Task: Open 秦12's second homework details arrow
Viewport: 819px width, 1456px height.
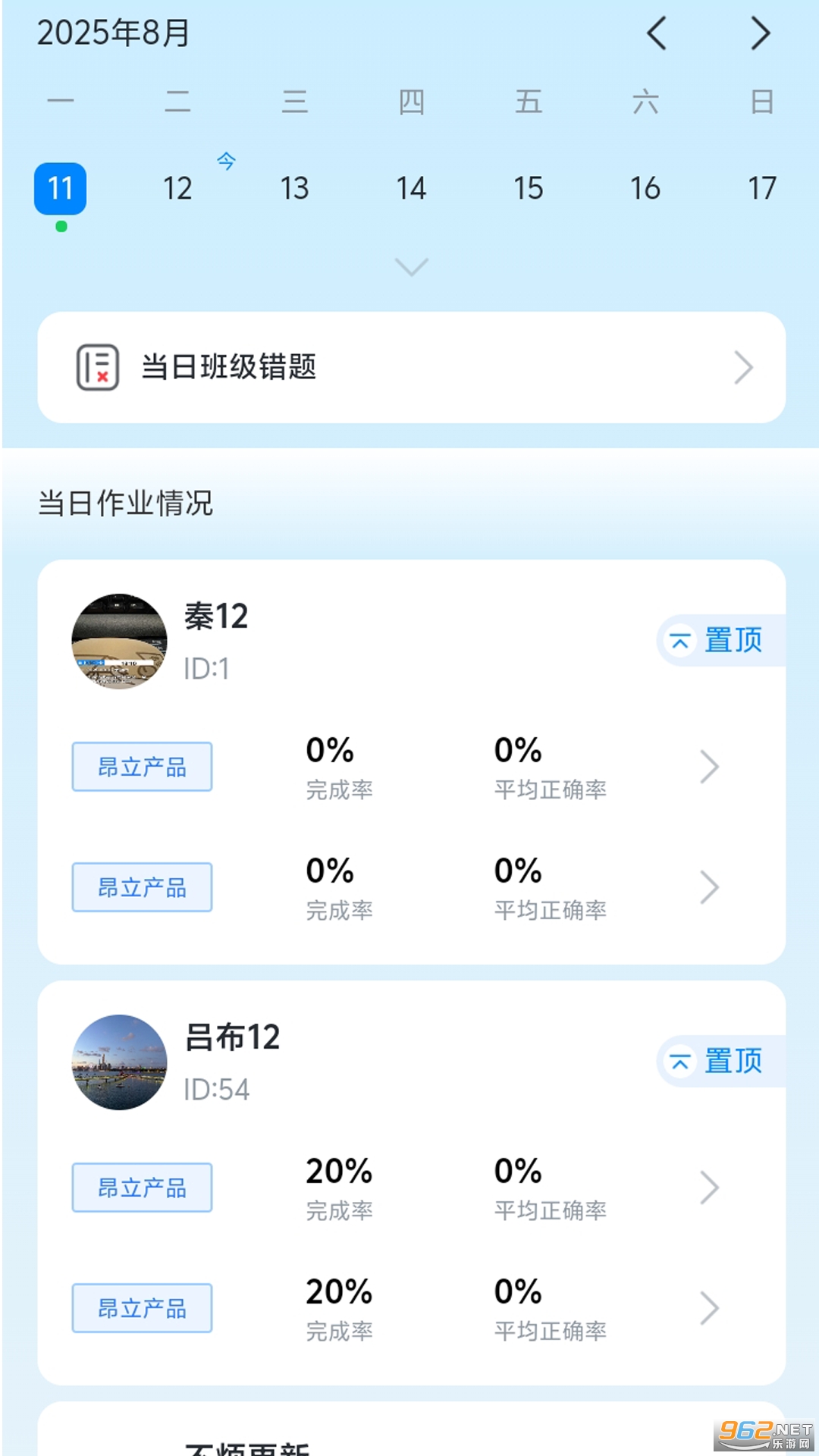Action: tap(709, 887)
